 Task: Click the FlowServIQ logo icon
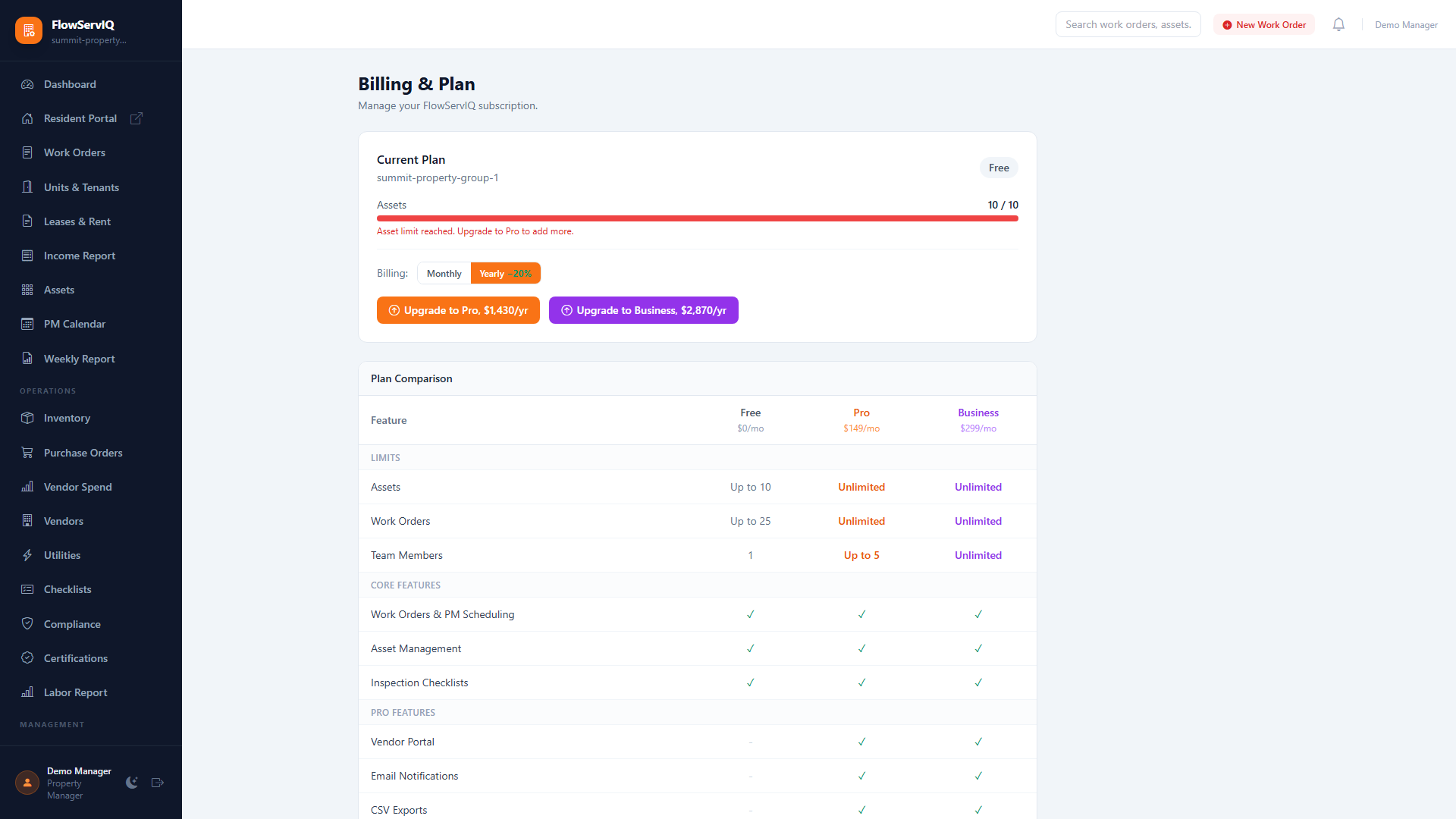29,30
